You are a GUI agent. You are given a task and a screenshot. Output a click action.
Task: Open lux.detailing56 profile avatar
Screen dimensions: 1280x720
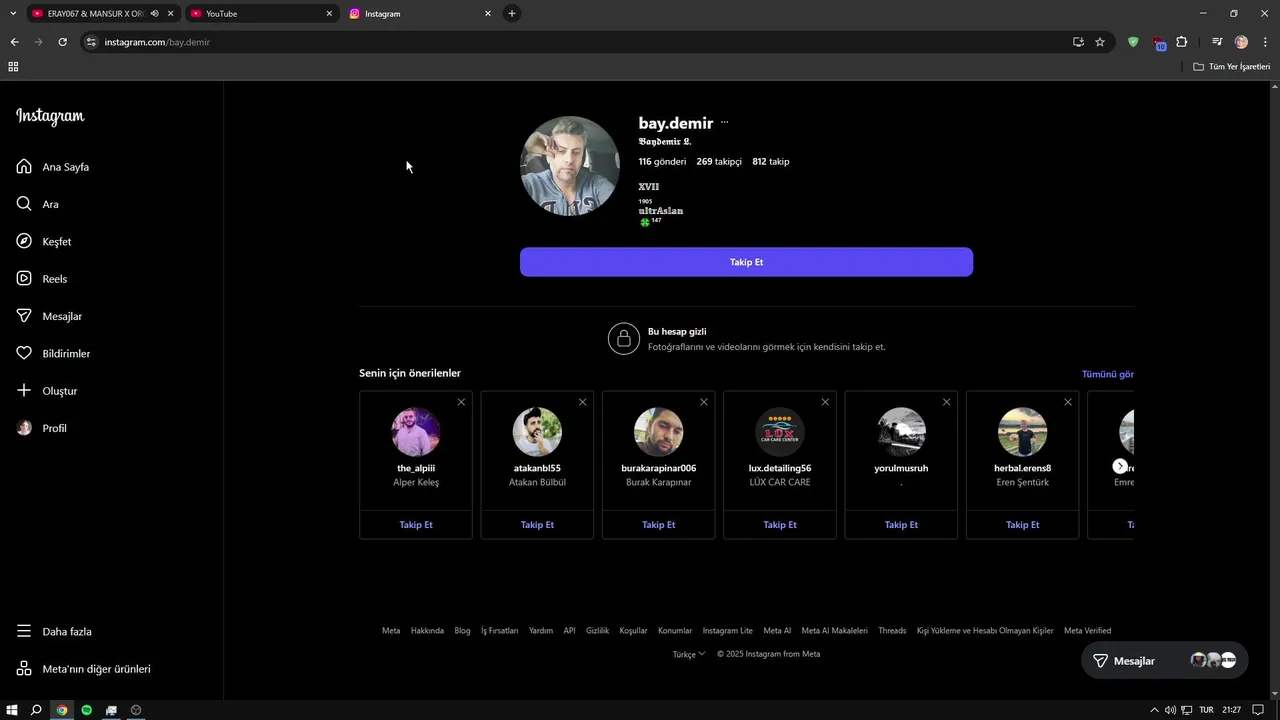(780, 432)
